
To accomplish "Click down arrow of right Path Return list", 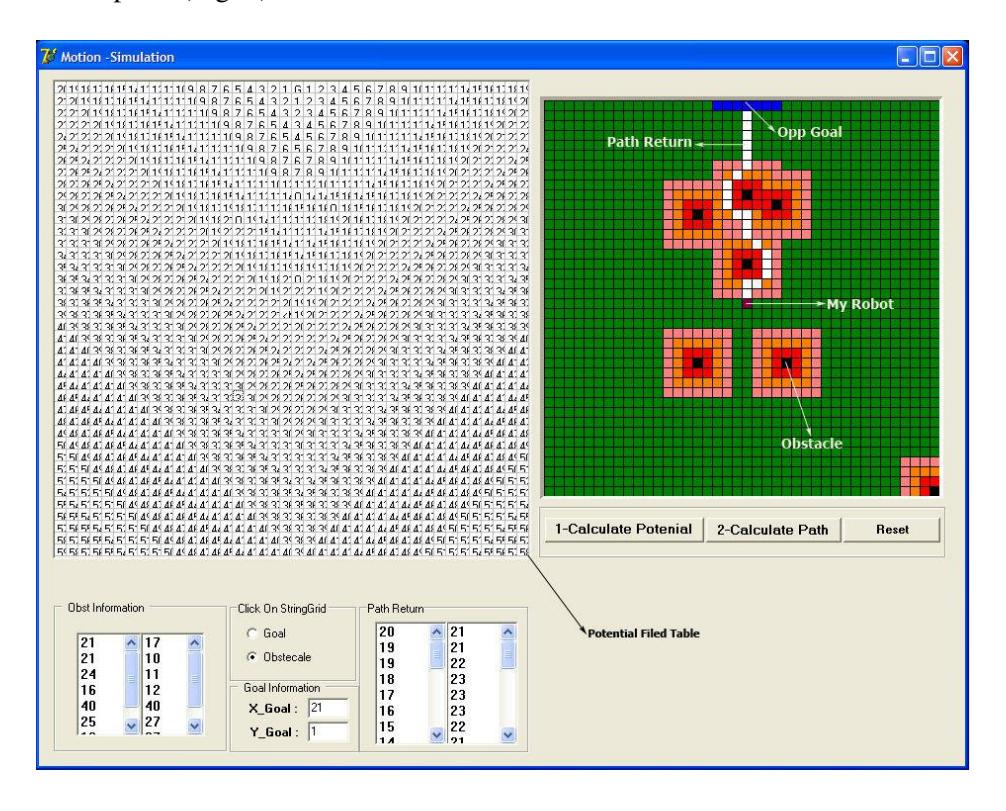I will (x=507, y=735).
